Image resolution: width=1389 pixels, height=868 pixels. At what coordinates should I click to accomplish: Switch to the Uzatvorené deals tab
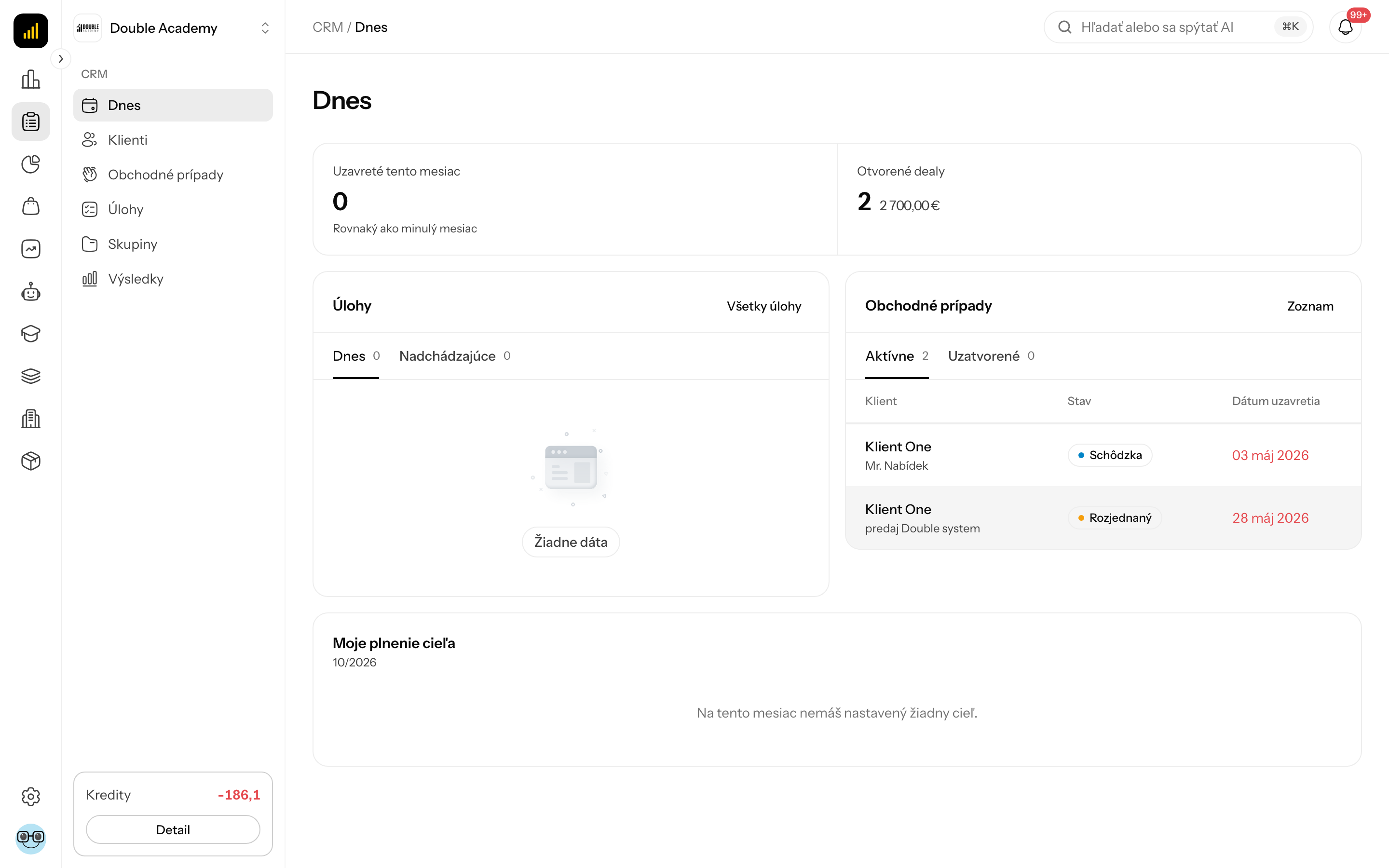(x=991, y=356)
